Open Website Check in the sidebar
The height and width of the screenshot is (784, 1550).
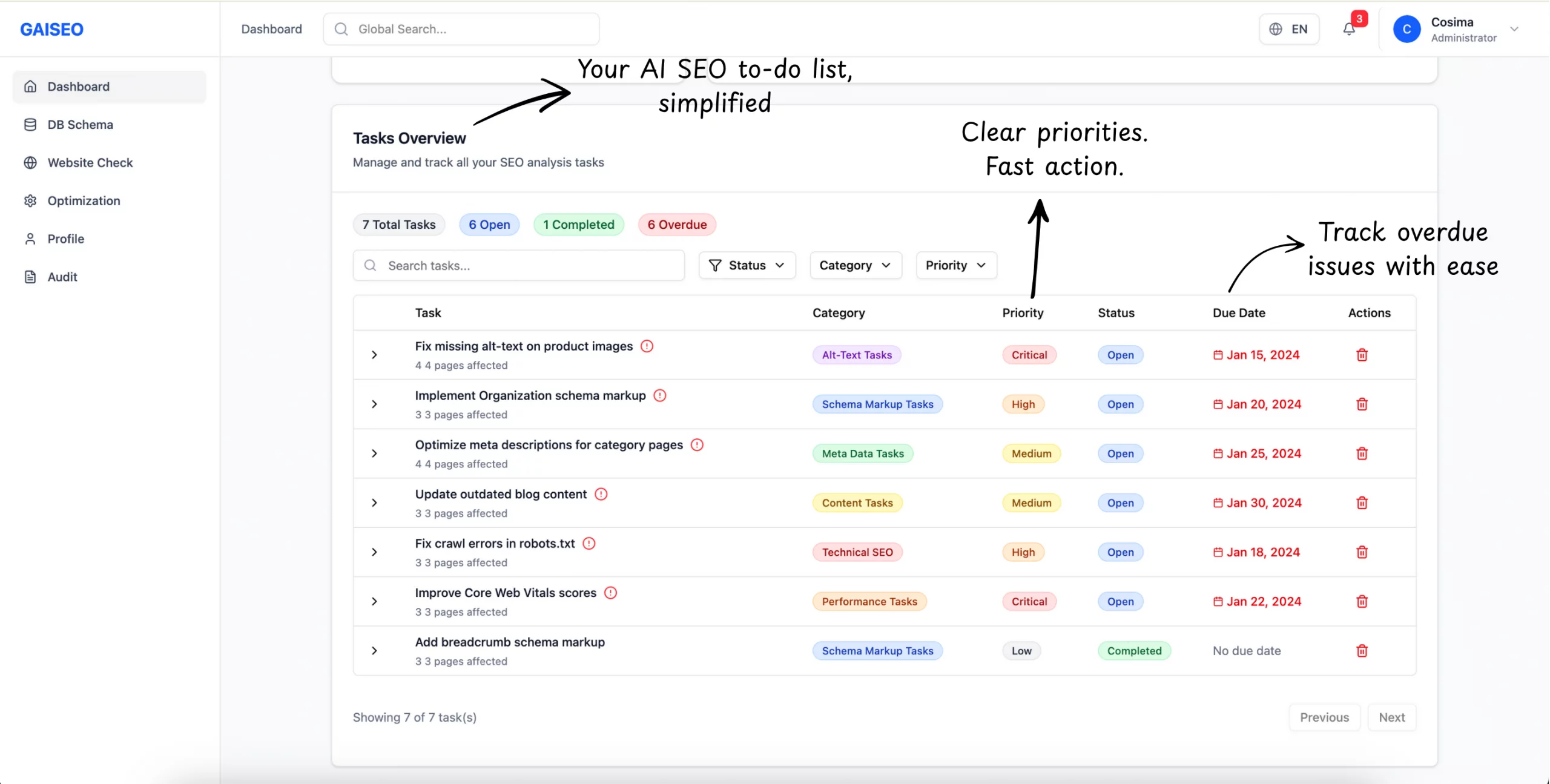click(90, 162)
